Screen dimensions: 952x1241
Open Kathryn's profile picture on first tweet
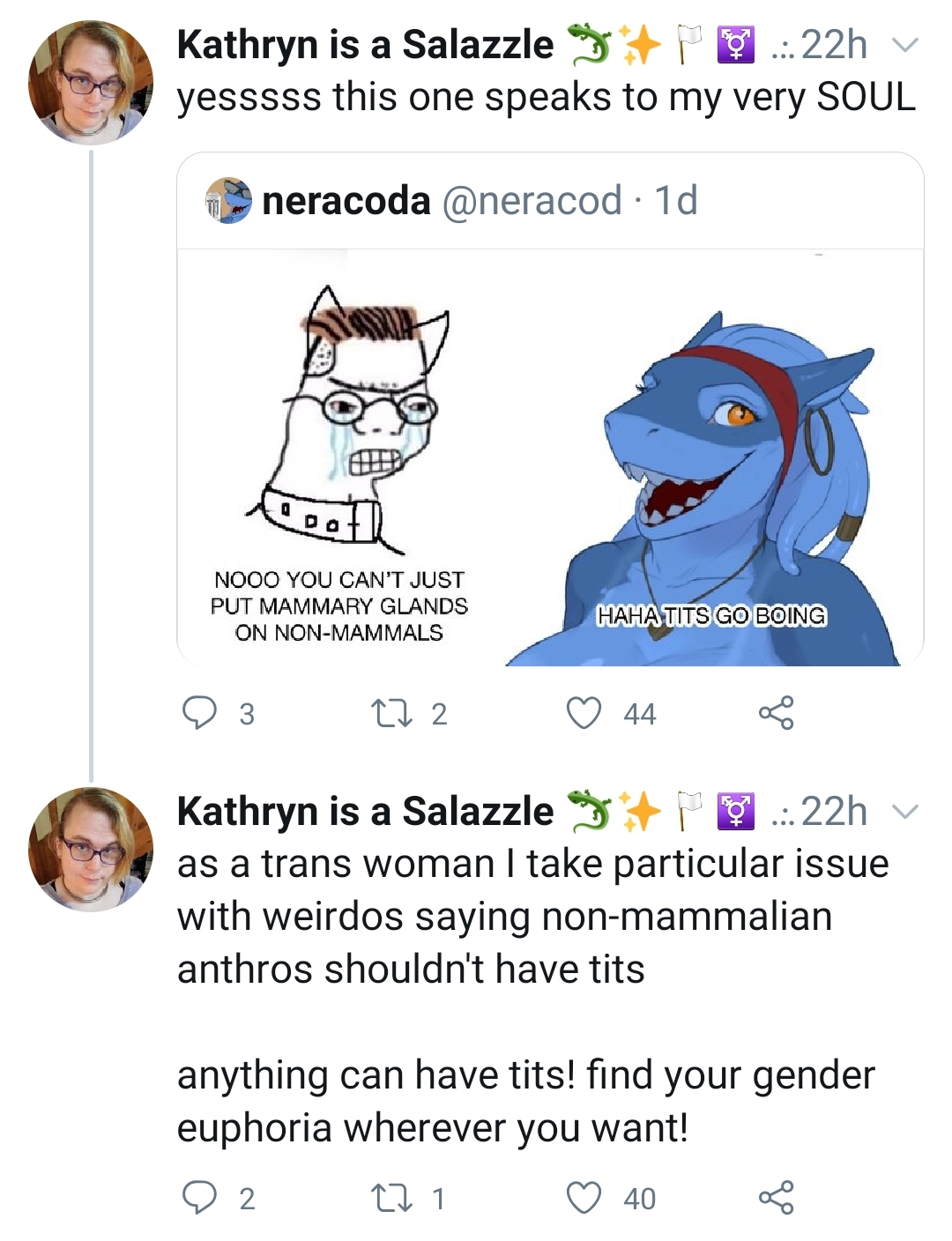pos(91,83)
